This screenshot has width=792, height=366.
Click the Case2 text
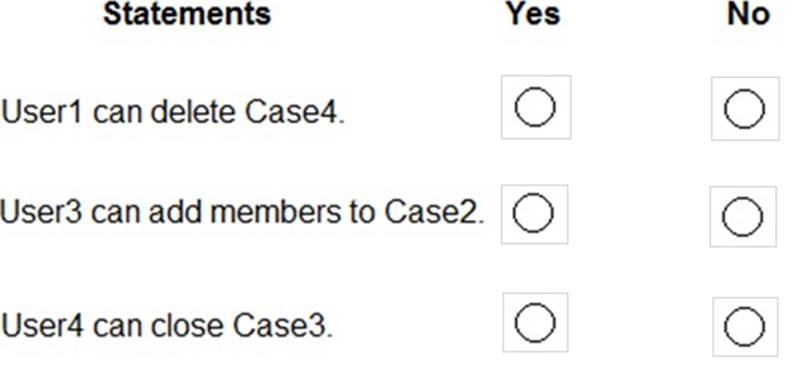point(434,212)
